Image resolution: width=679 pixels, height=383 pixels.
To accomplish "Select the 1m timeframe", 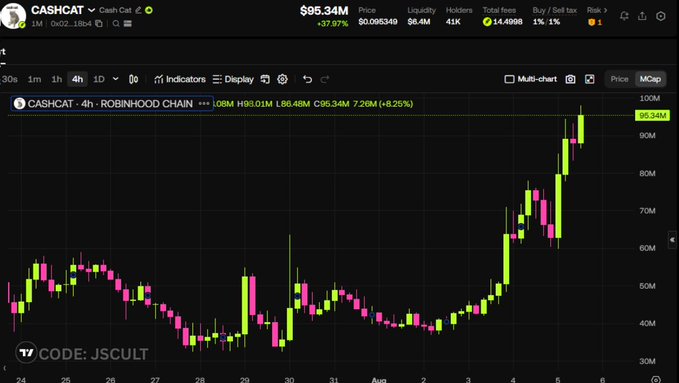I will pyautogui.click(x=34, y=79).
